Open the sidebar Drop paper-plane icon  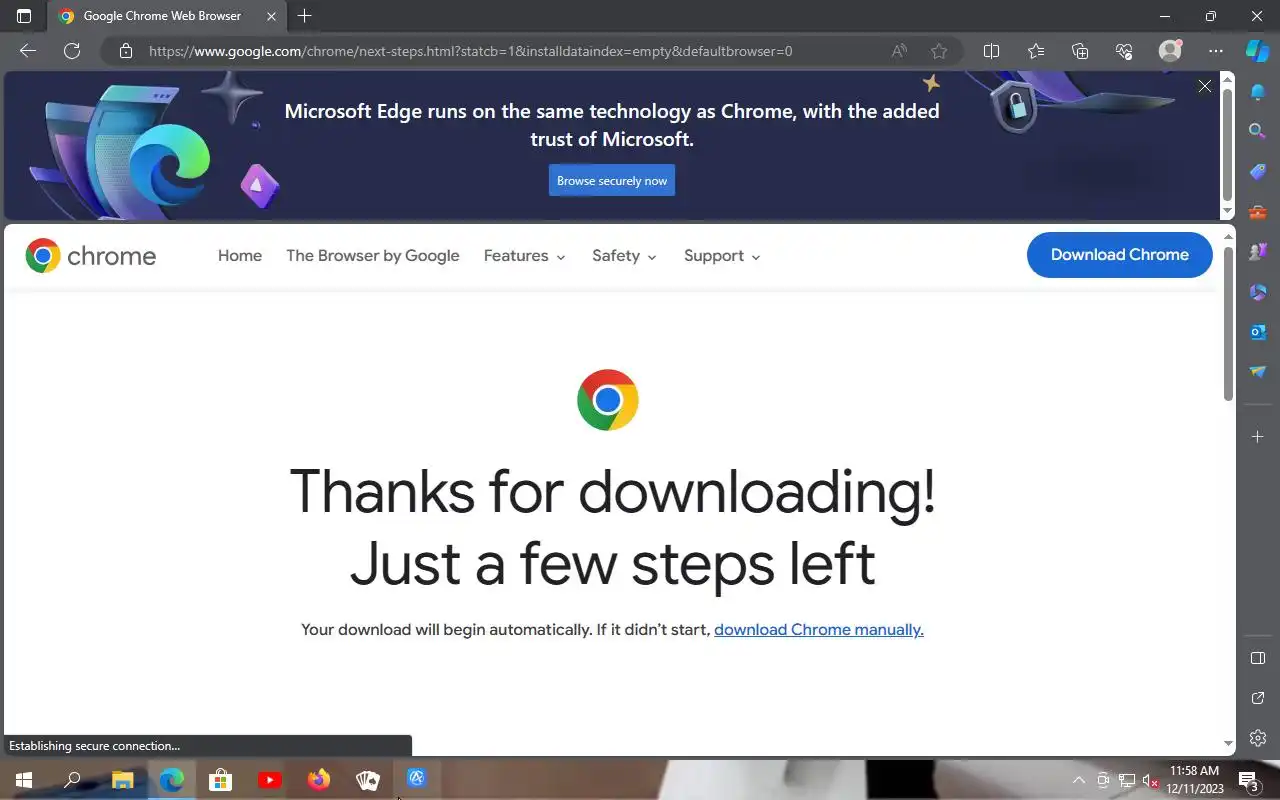pyautogui.click(x=1258, y=372)
